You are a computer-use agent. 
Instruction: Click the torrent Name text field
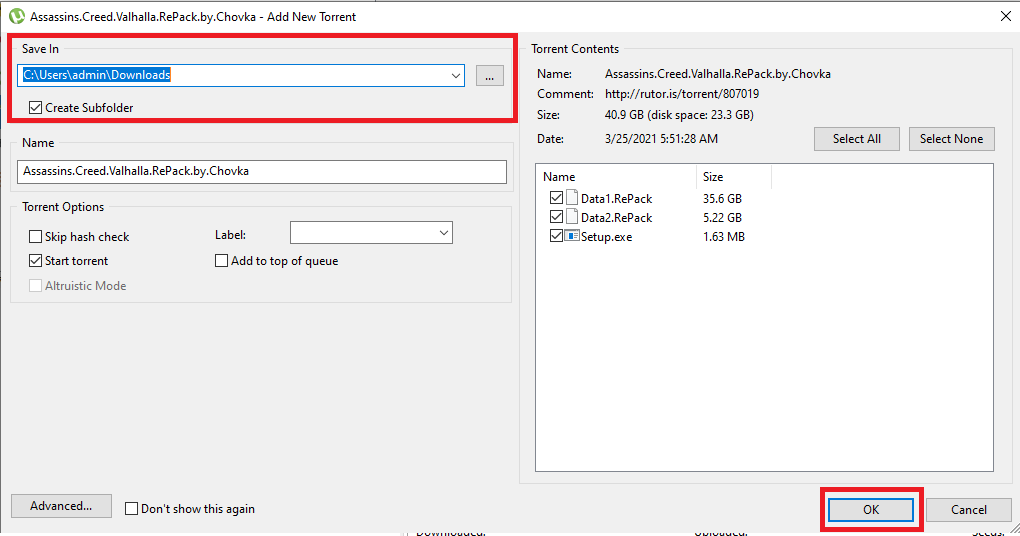click(x=262, y=172)
